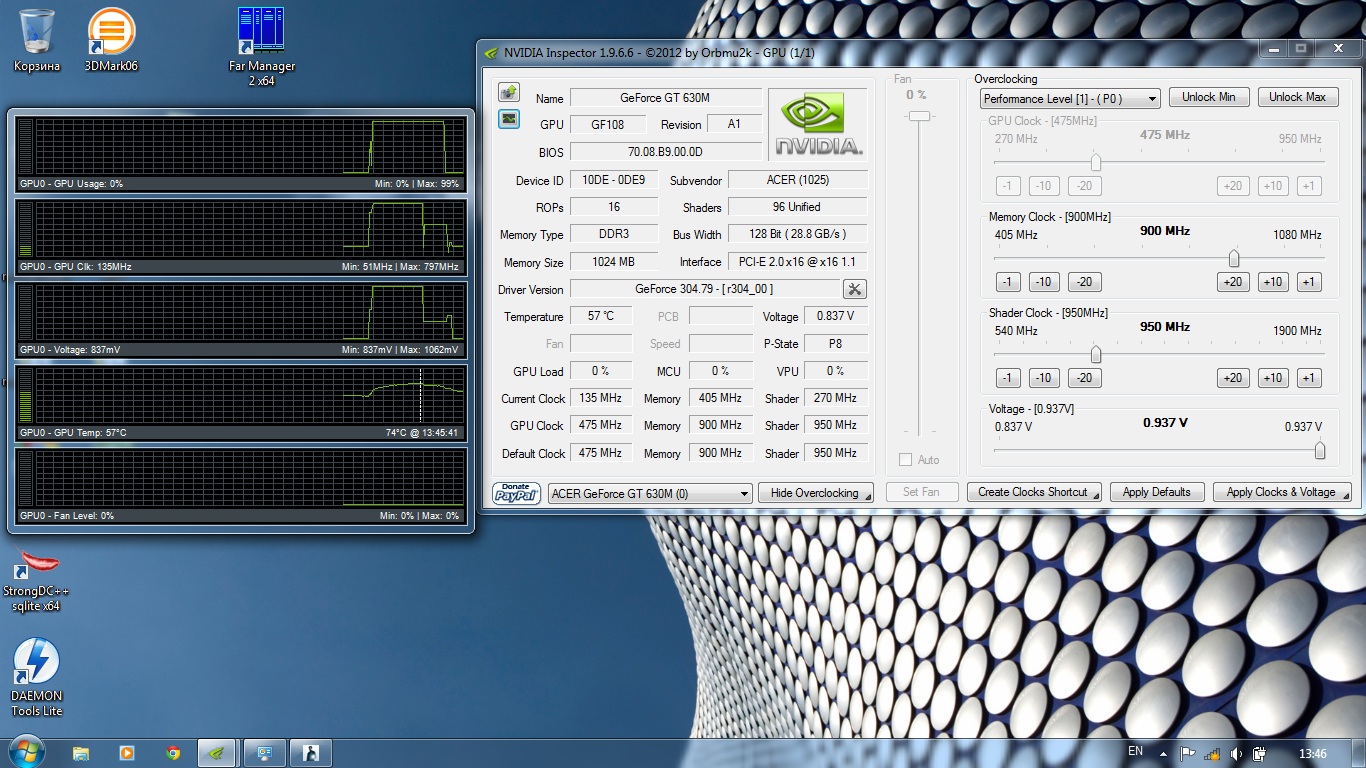Select the 3DMark06 desktop shortcut
This screenshot has height=768, width=1366.
pos(111,40)
